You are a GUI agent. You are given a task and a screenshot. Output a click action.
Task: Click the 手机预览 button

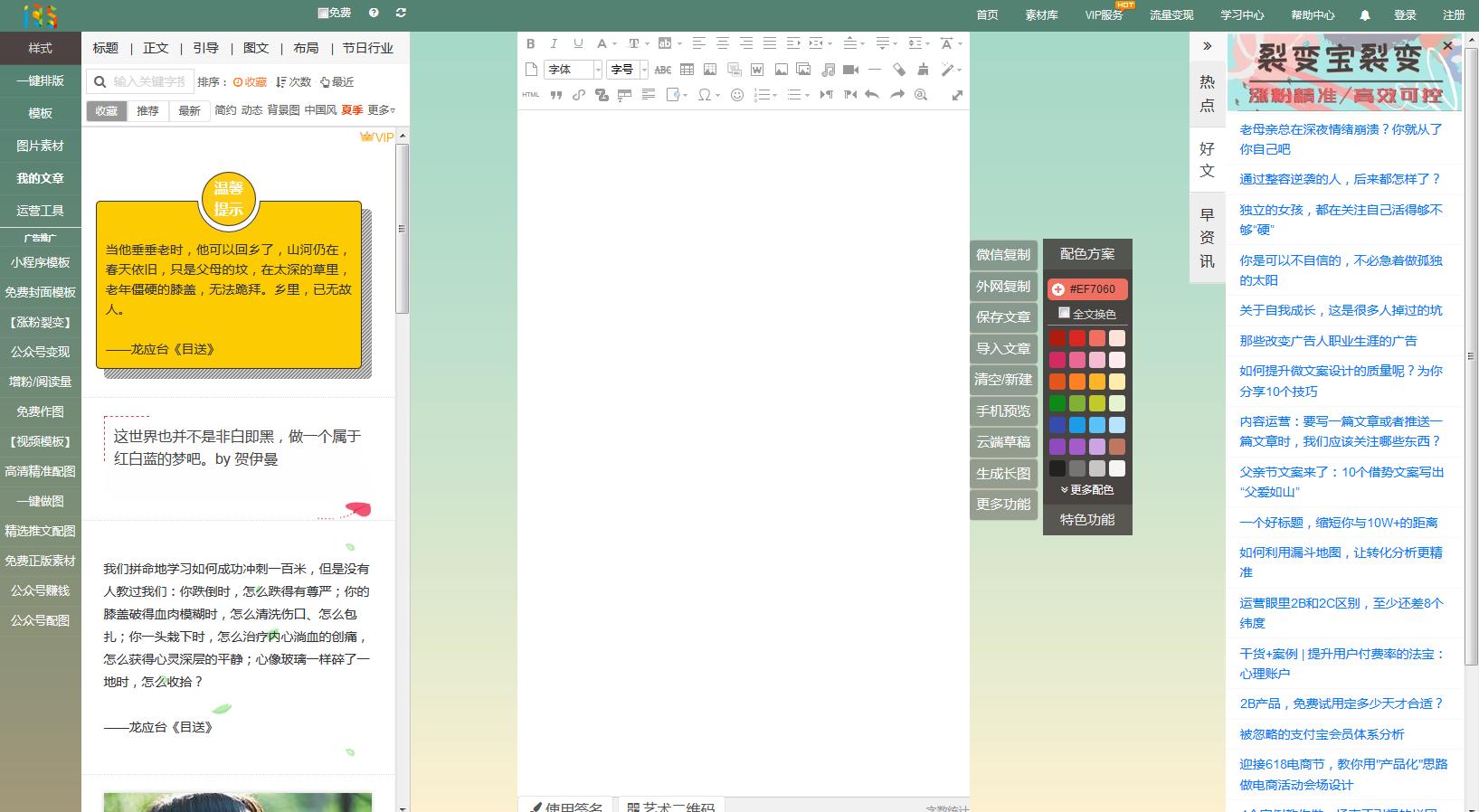click(1003, 411)
